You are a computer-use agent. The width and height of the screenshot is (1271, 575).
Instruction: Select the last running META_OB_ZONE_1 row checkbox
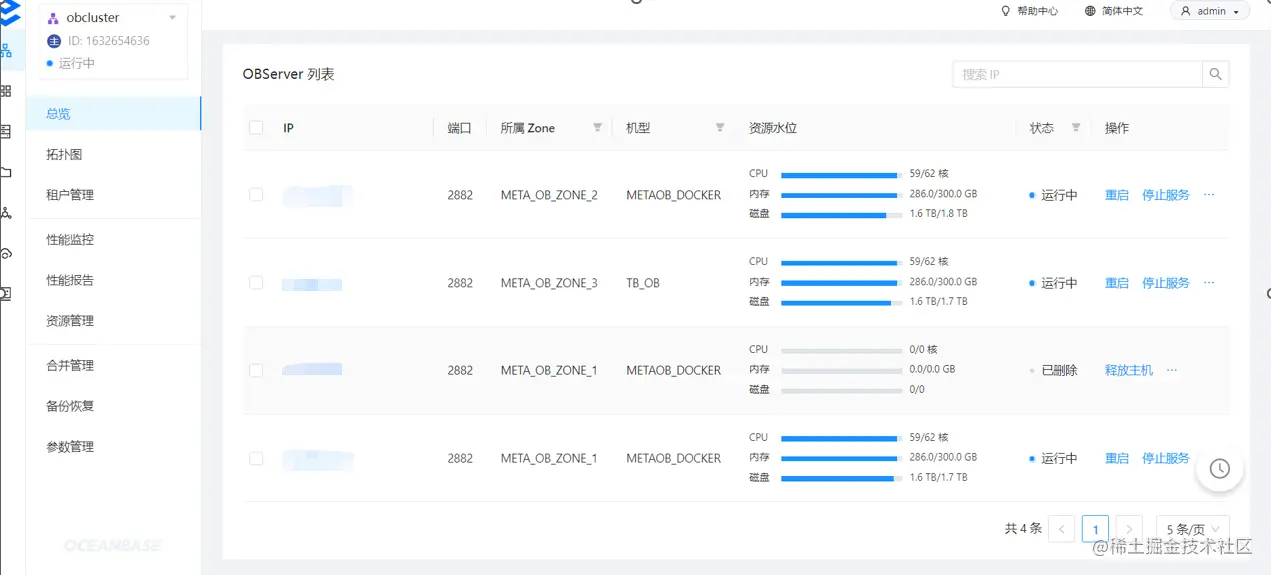[x=256, y=458]
